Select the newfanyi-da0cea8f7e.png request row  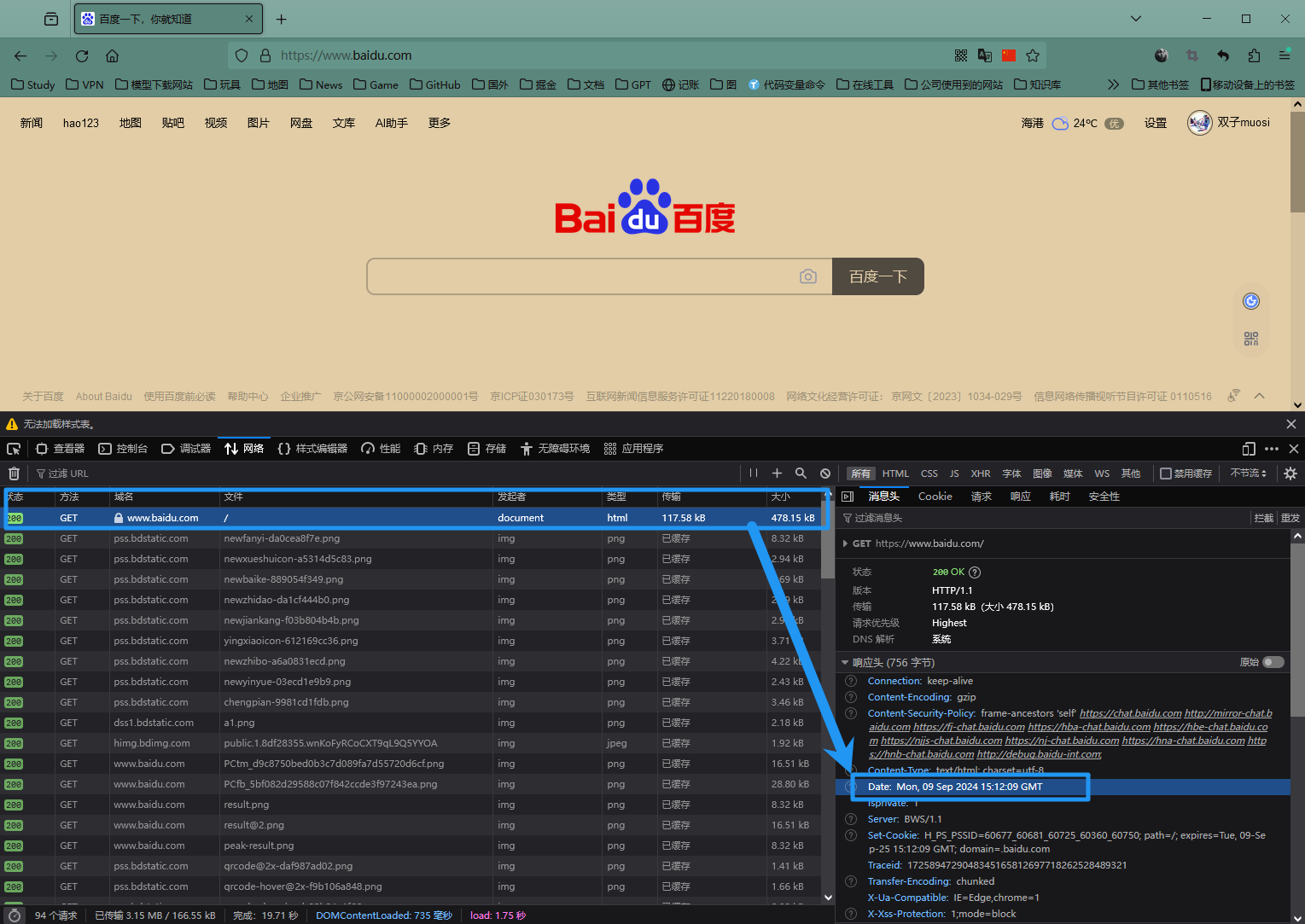(411, 538)
